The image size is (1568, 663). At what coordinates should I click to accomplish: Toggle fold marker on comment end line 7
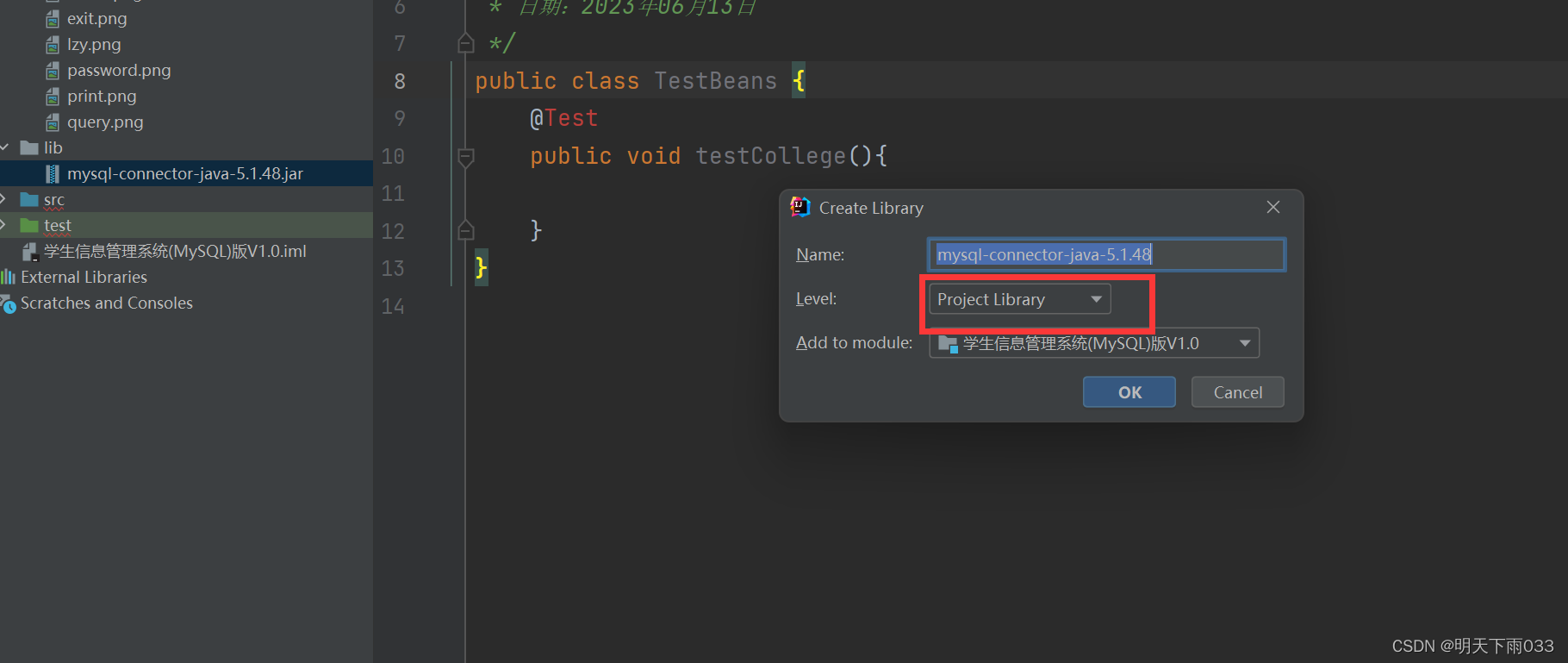(x=466, y=43)
